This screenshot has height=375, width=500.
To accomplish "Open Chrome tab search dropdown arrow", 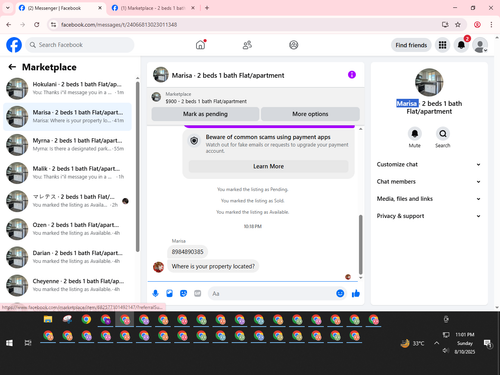I will [8, 8].
